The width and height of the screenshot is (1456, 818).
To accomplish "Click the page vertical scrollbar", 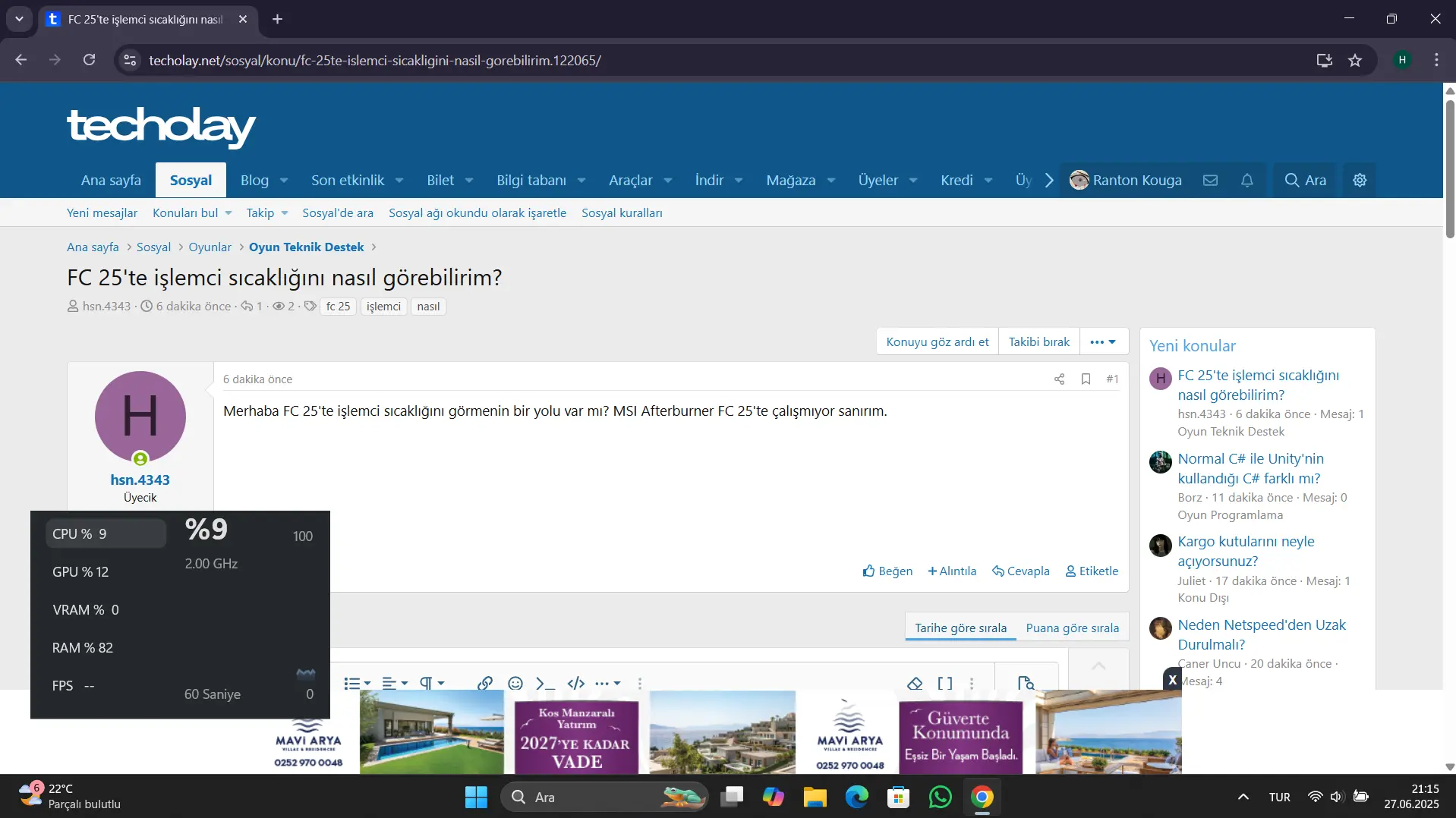I will pos(1449,168).
